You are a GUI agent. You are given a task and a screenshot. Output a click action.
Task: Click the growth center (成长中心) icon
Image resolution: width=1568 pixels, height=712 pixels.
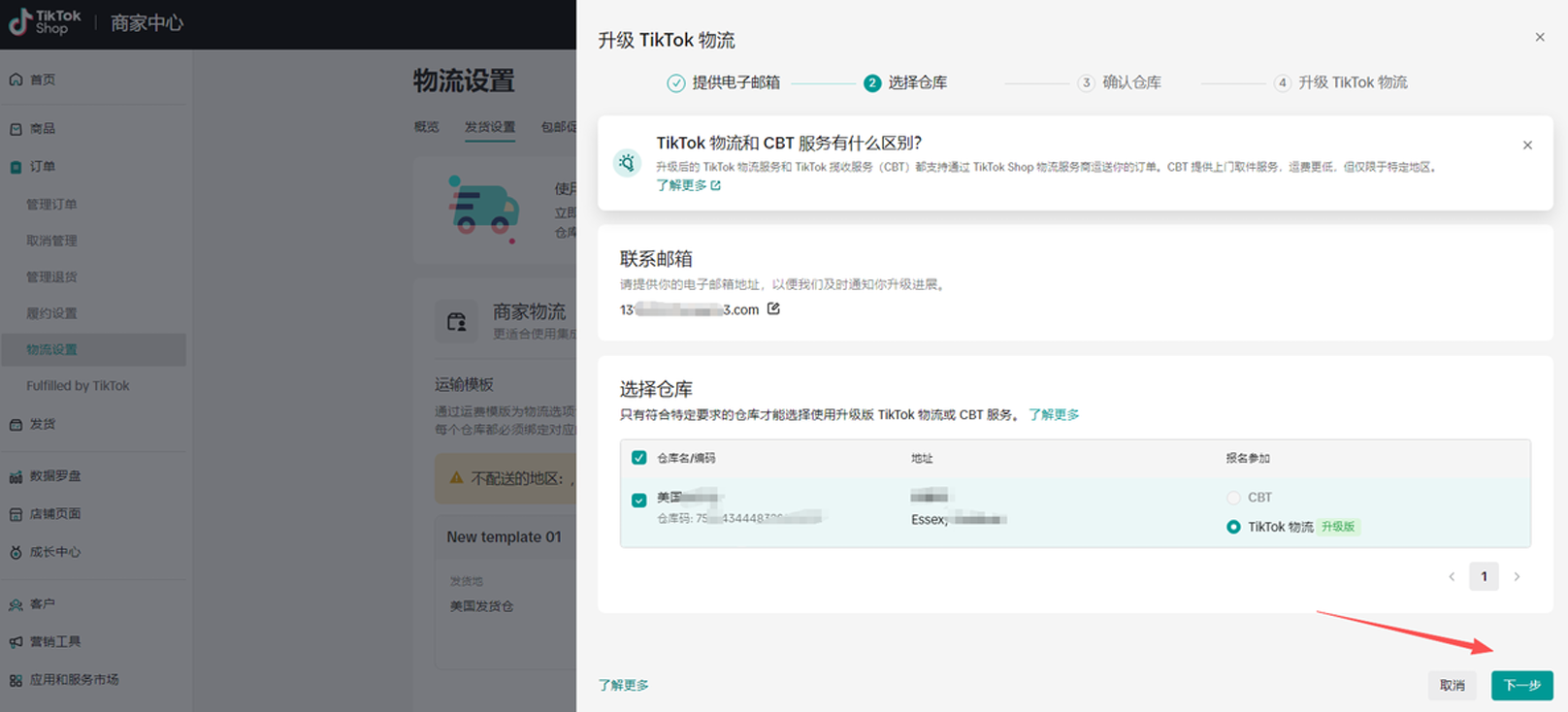[16, 552]
